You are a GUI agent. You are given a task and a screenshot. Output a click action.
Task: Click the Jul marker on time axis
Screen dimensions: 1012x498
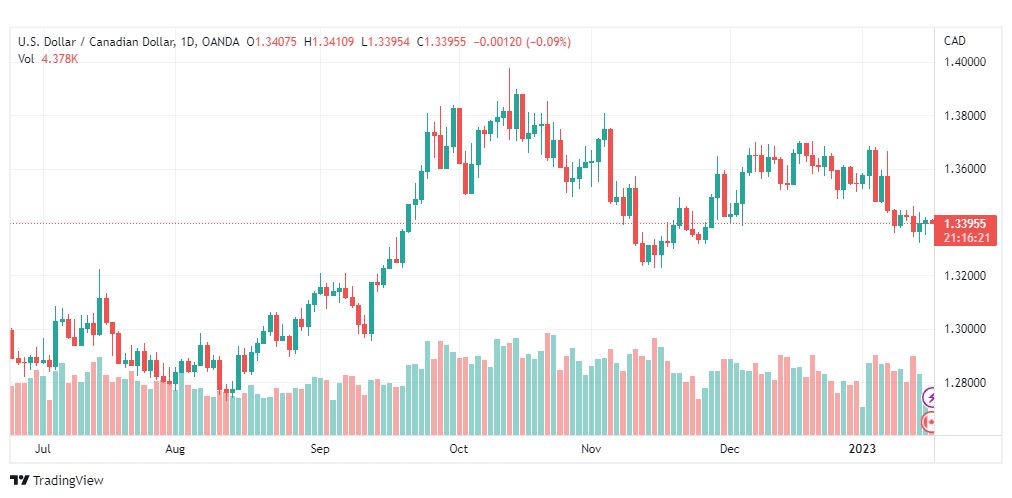[43, 448]
